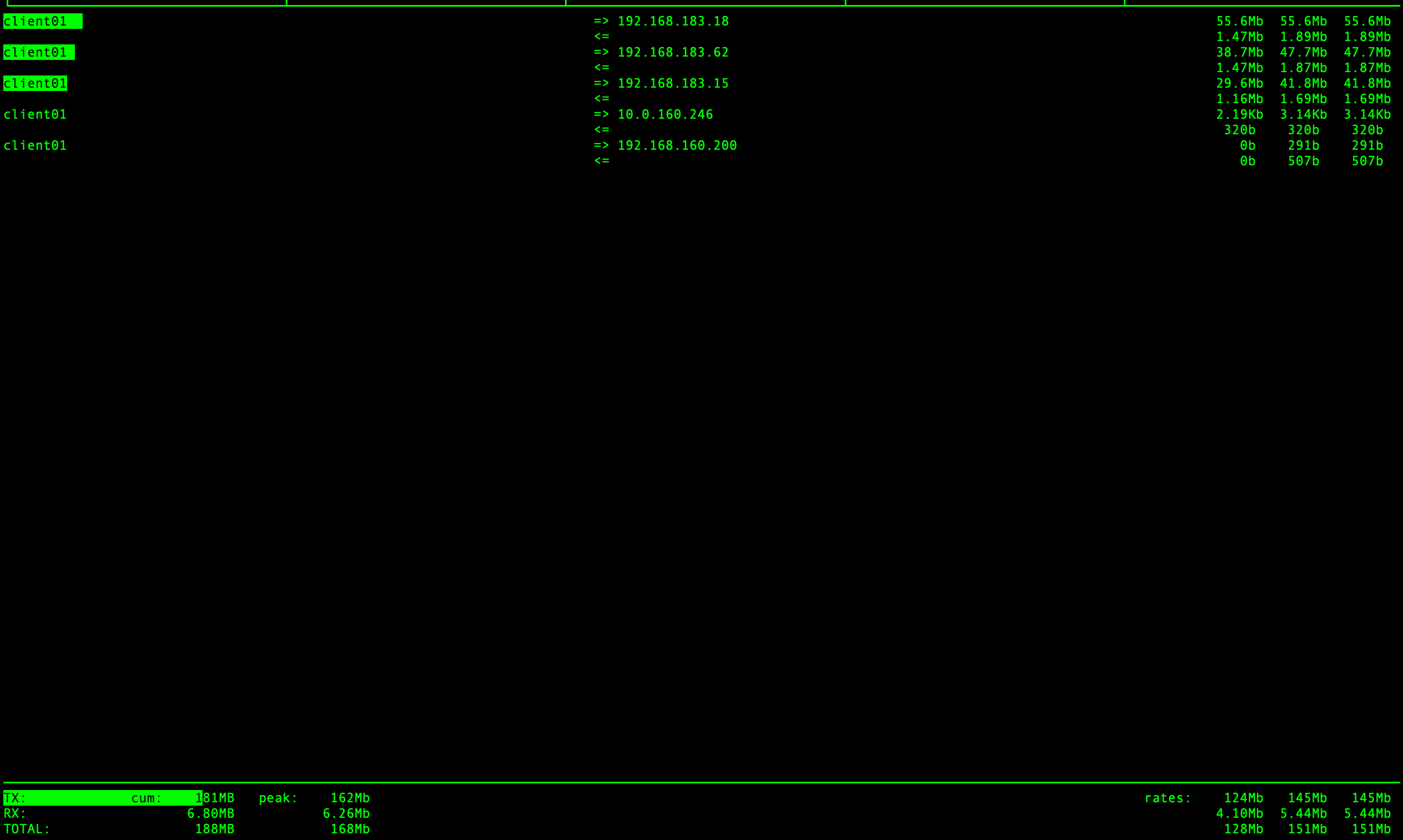Click the 128Mb total rate value
Viewport: 1403px width, 840px height.
[x=1243, y=829]
